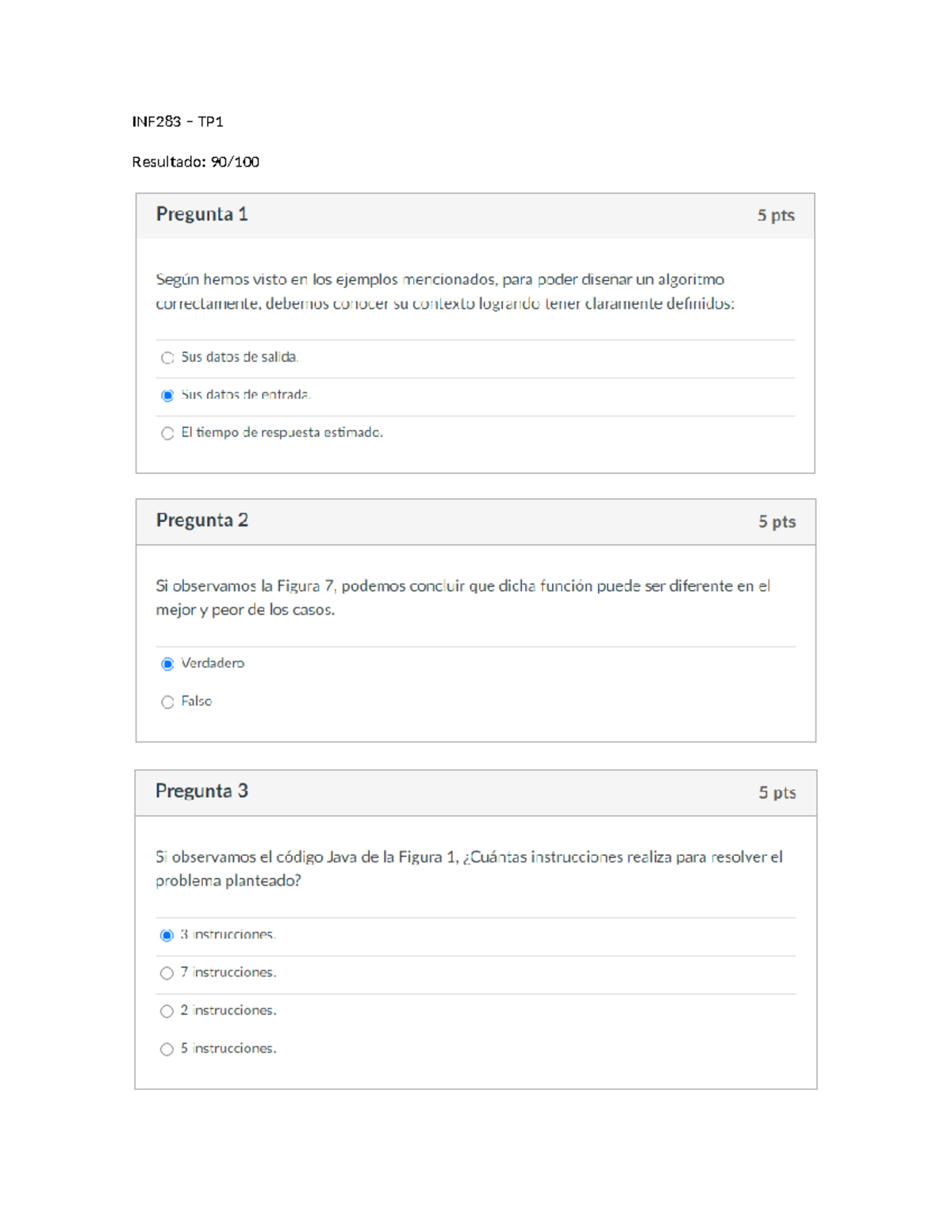The height and width of the screenshot is (1232, 952).
Task: Click the '5 pts' label of Pregunta 1
Action: (x=775, y=215)
